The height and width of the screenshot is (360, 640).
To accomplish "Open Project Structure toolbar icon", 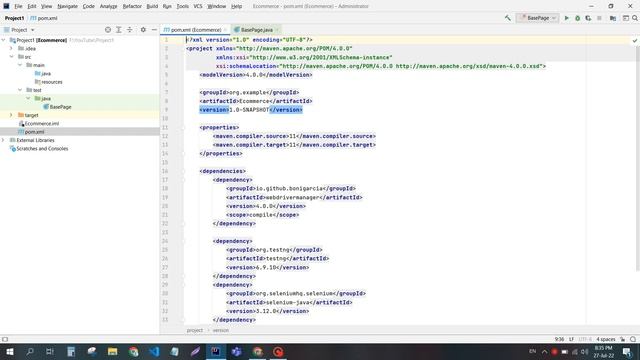I will [x=613, y=18].
